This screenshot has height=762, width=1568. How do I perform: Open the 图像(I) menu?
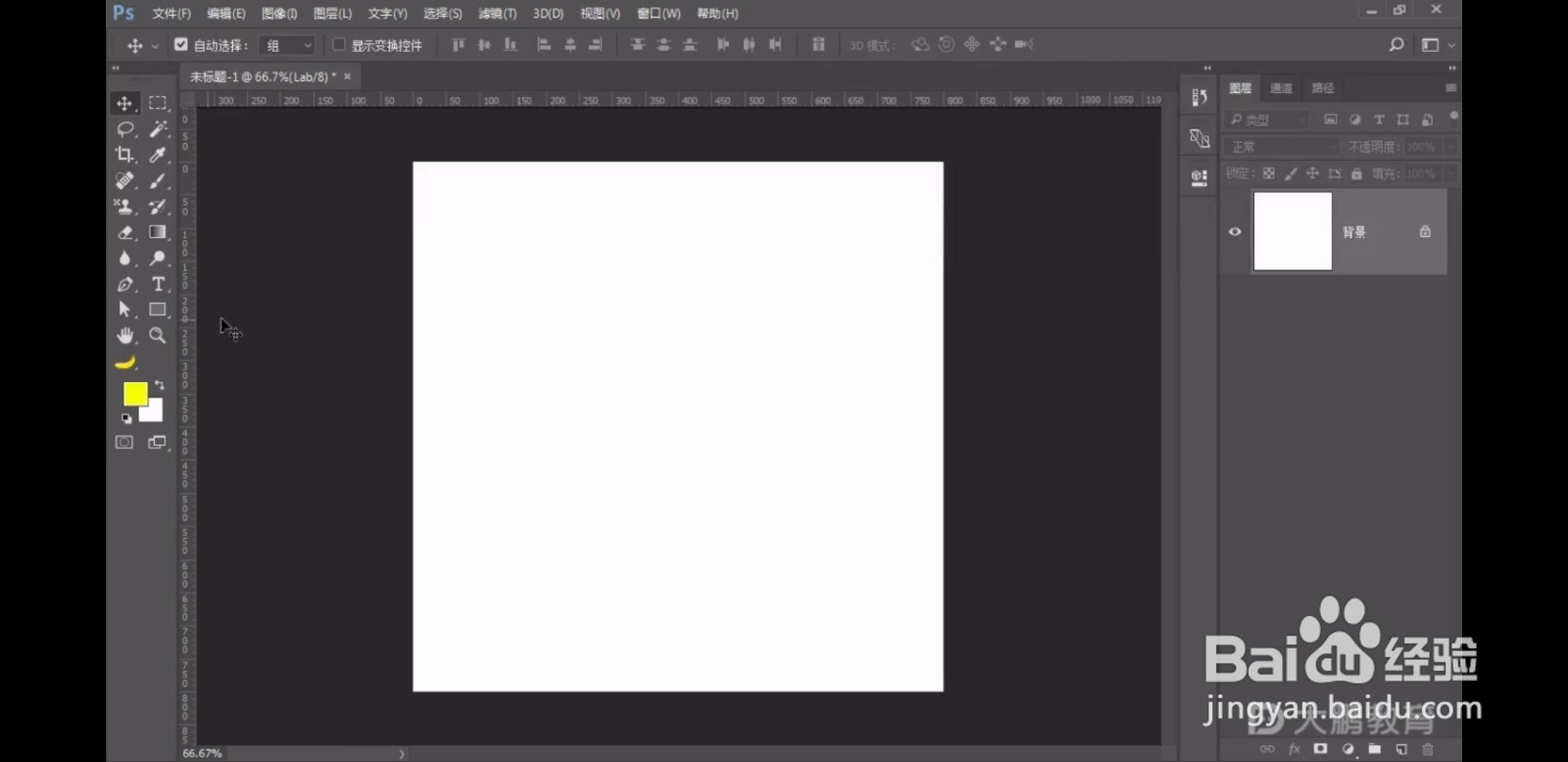tap(279, 14)
